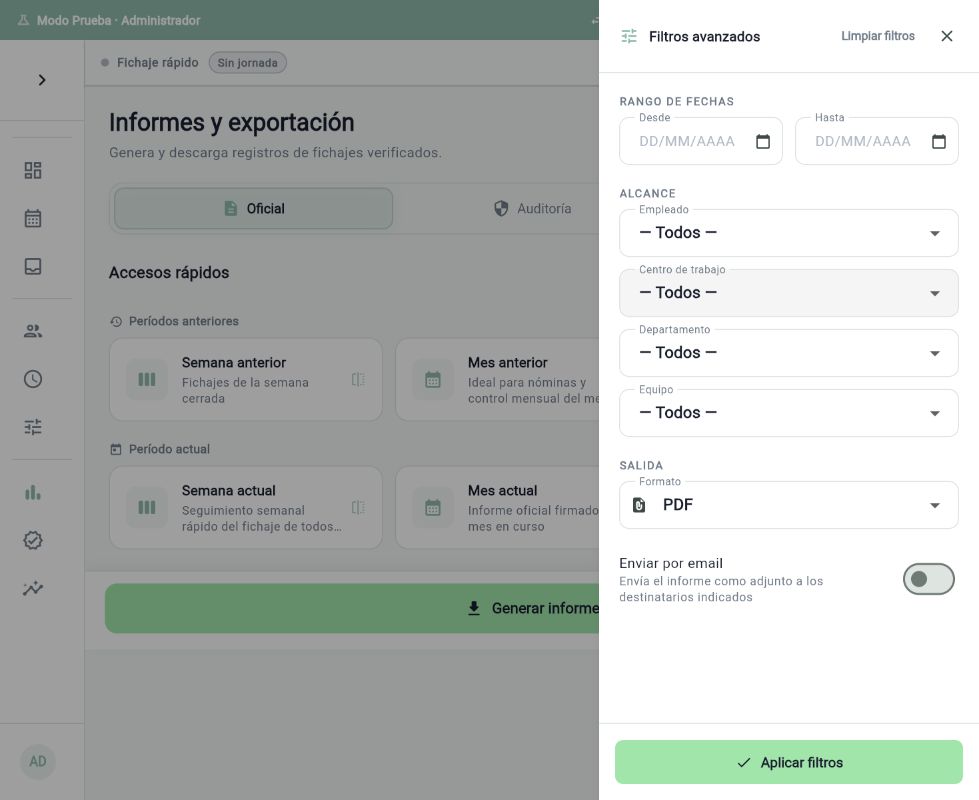The width and height of the screenshot is (979, 800).
Task: Focus the Desde date input field
Action: [701, 142]
